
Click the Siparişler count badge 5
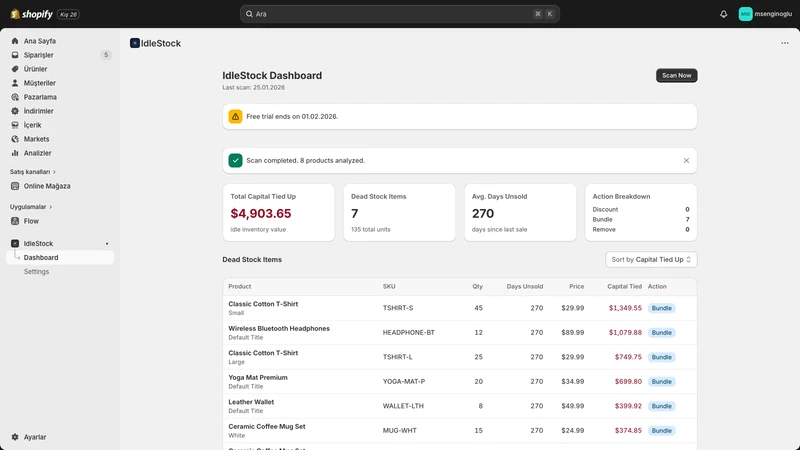click(106, 55)
